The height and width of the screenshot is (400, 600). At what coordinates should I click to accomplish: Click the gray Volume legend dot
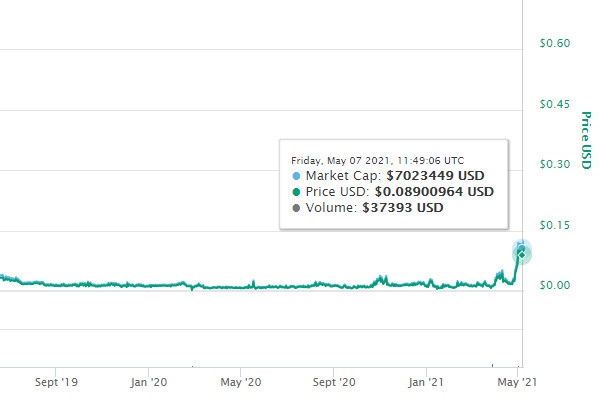coord(296,208)
